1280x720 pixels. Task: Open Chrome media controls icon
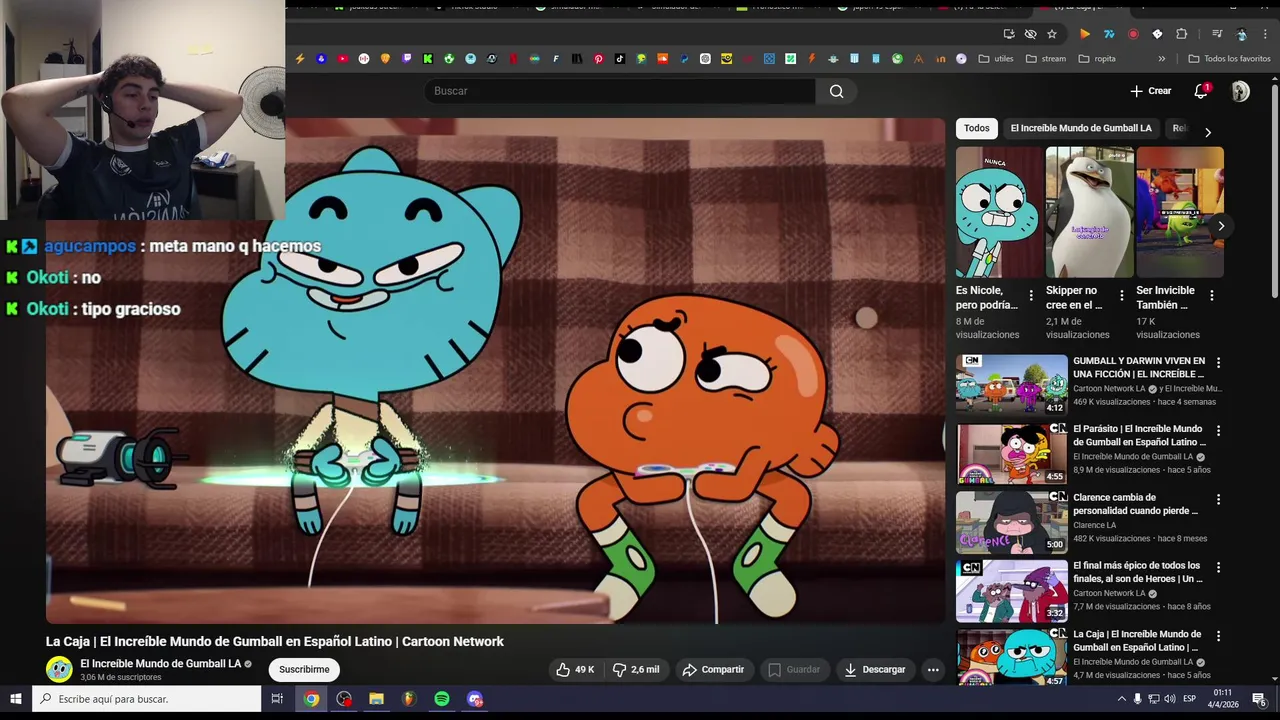coord(1217,34)
